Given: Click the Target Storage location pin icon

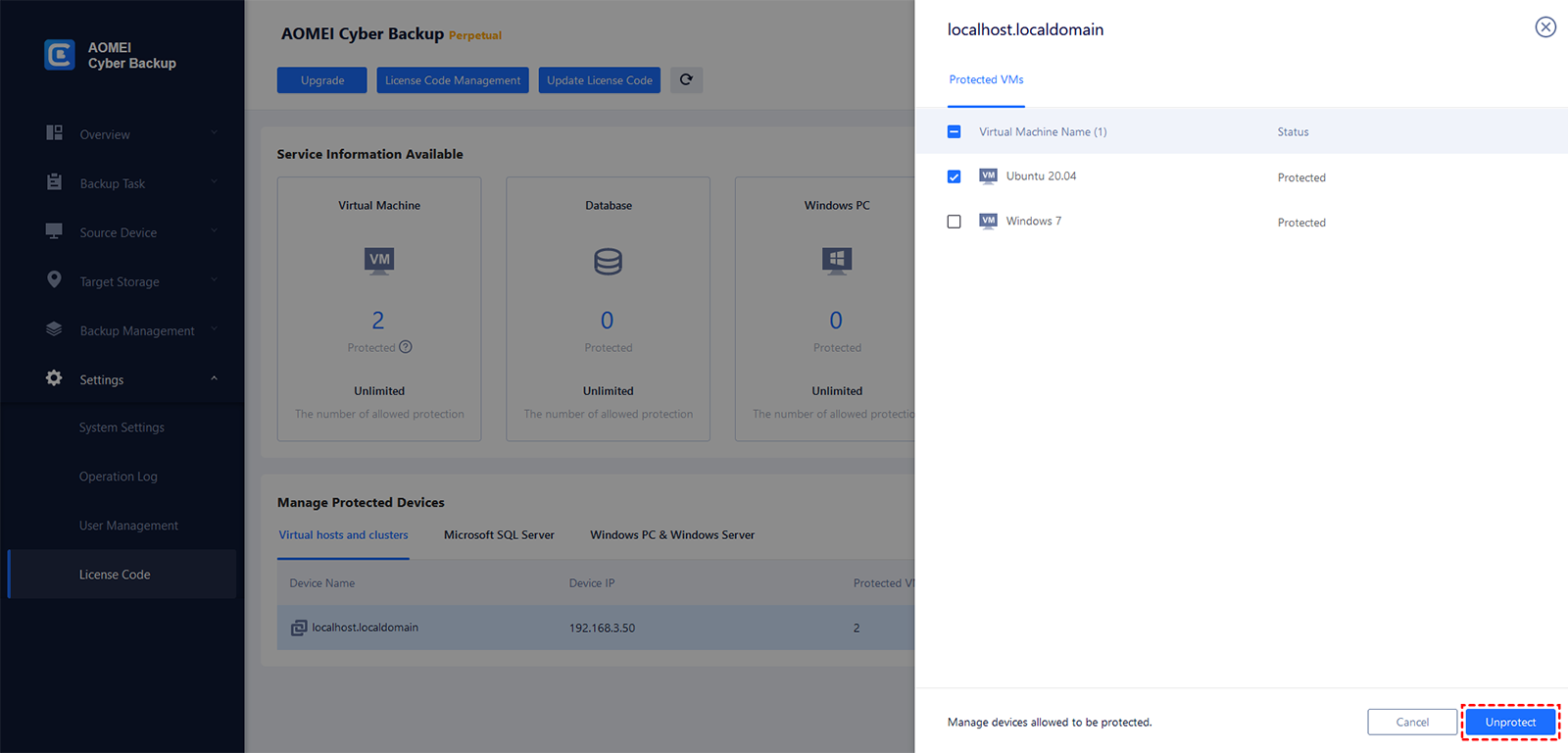Looking at the screenshot, I should point(54,280).
